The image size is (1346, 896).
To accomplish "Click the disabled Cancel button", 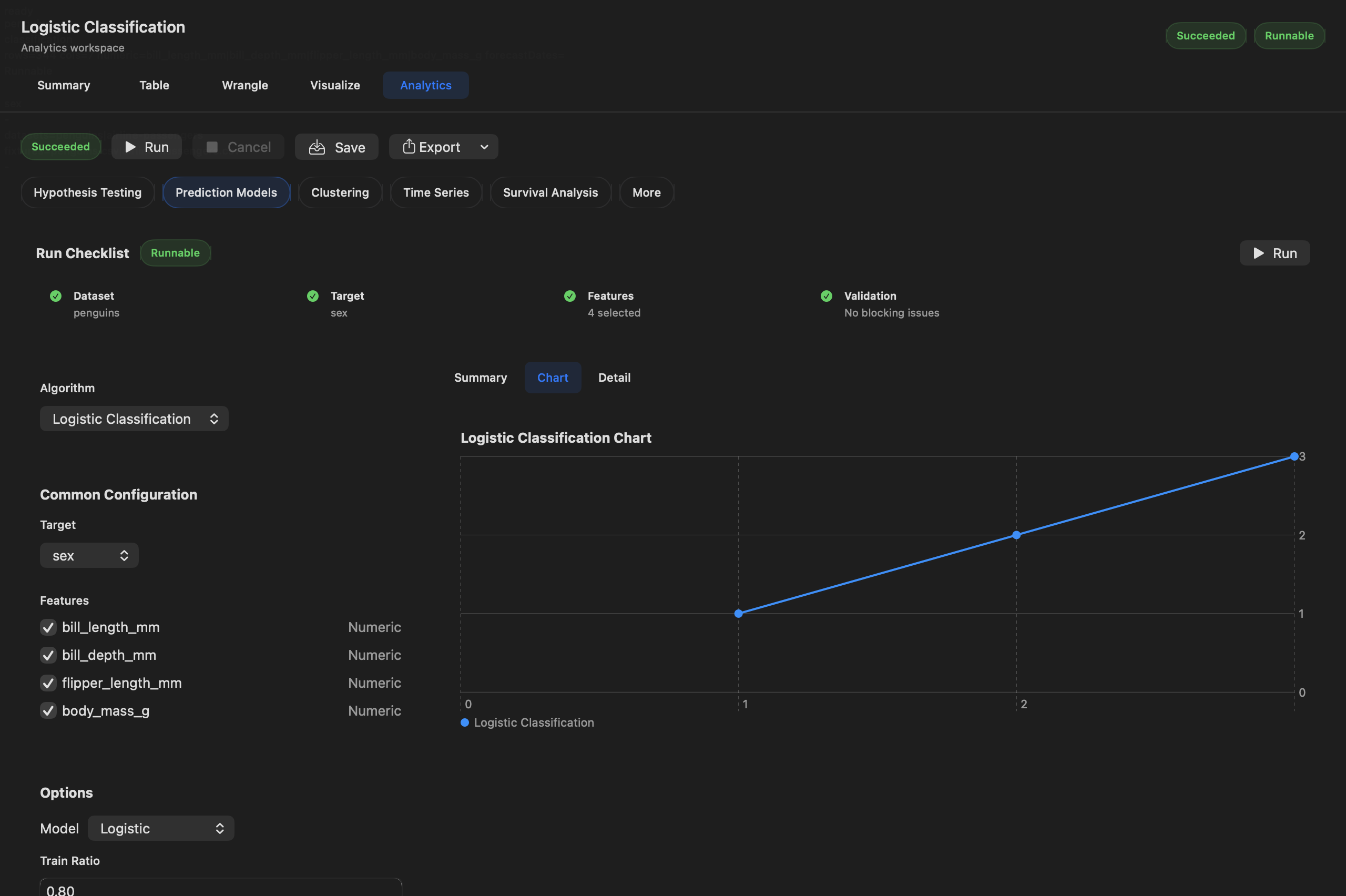I will tap(238, 147).
